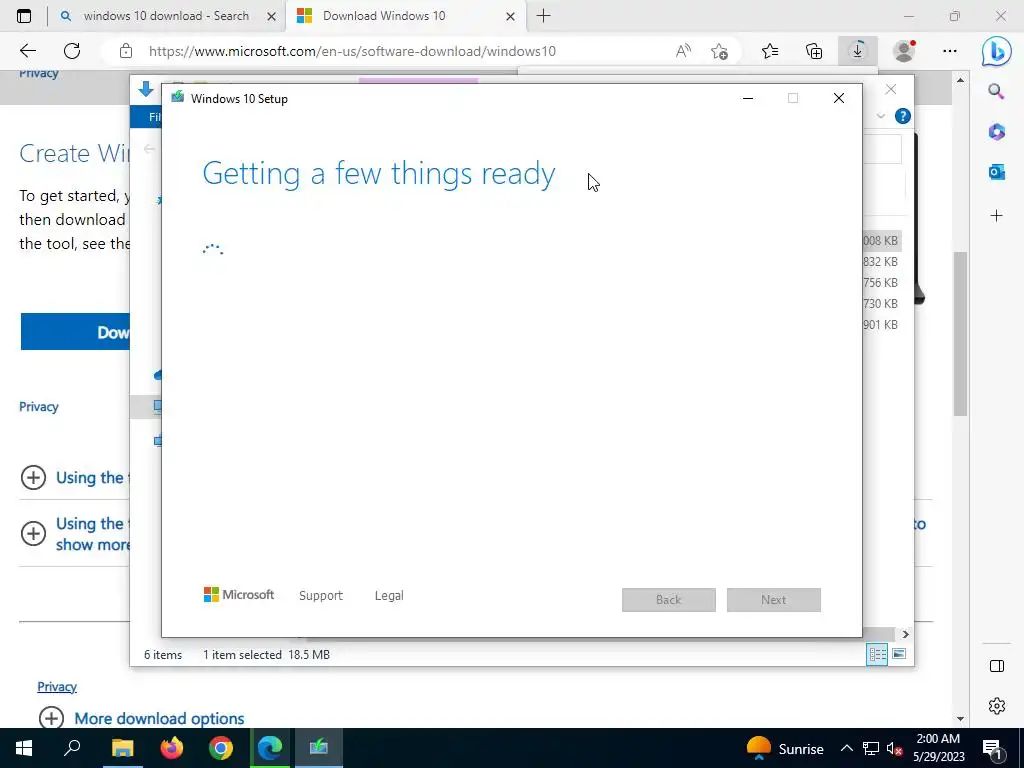Screen dimensions: 1024x768
Task: Open the notification center icon
Action: coord(992,749)
